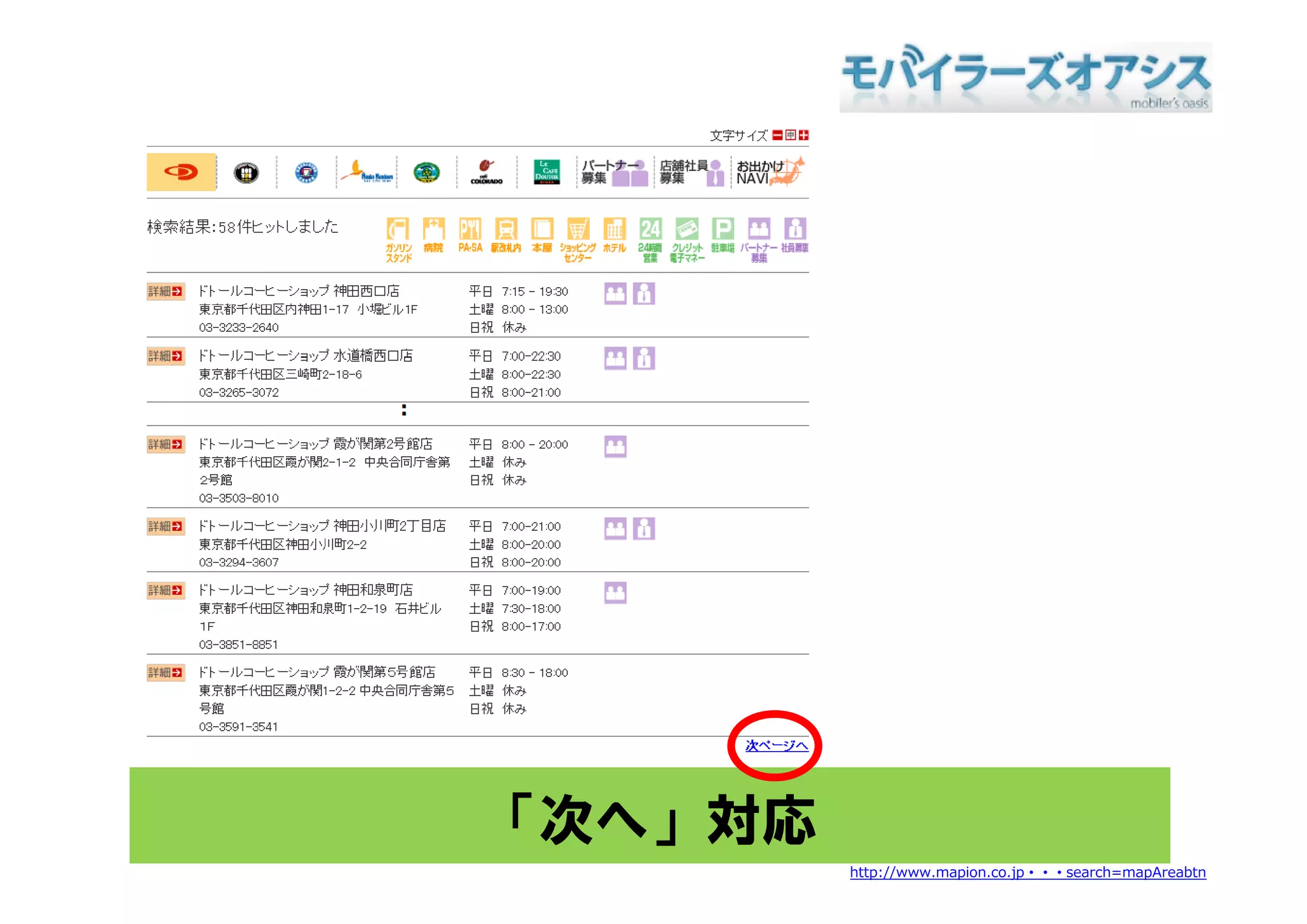1307x924 pixels.
Task: Select store name 神田和泉町店
Action: pos(373,590)
